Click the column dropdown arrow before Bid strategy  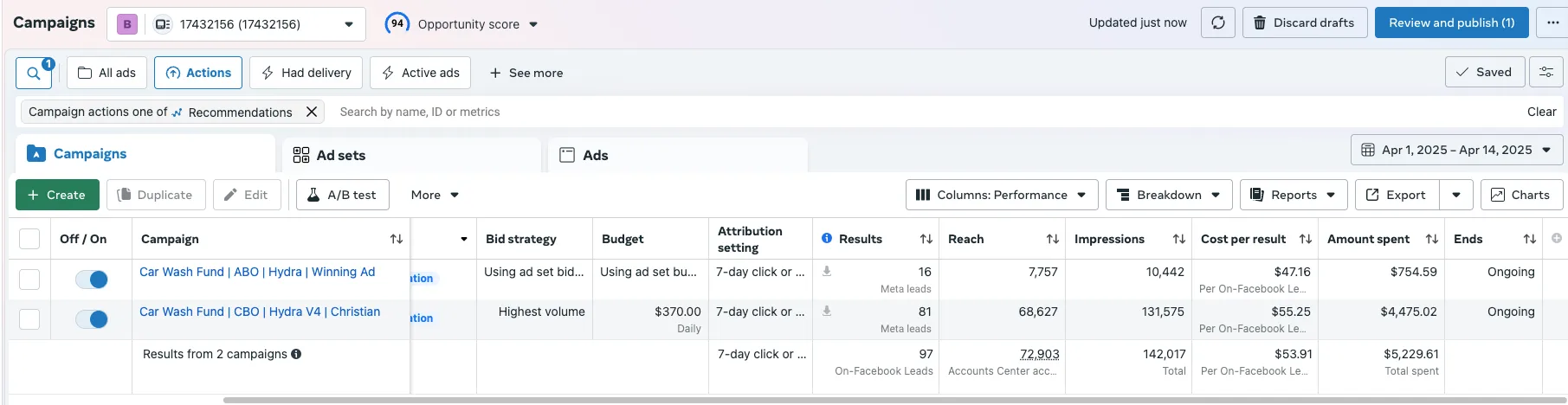coord(464,239)
